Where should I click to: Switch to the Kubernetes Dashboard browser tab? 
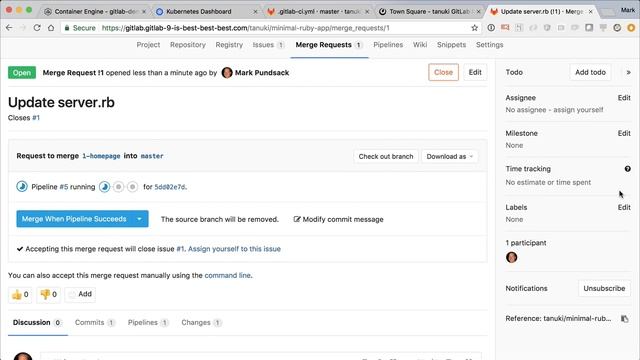coord(199,11)
